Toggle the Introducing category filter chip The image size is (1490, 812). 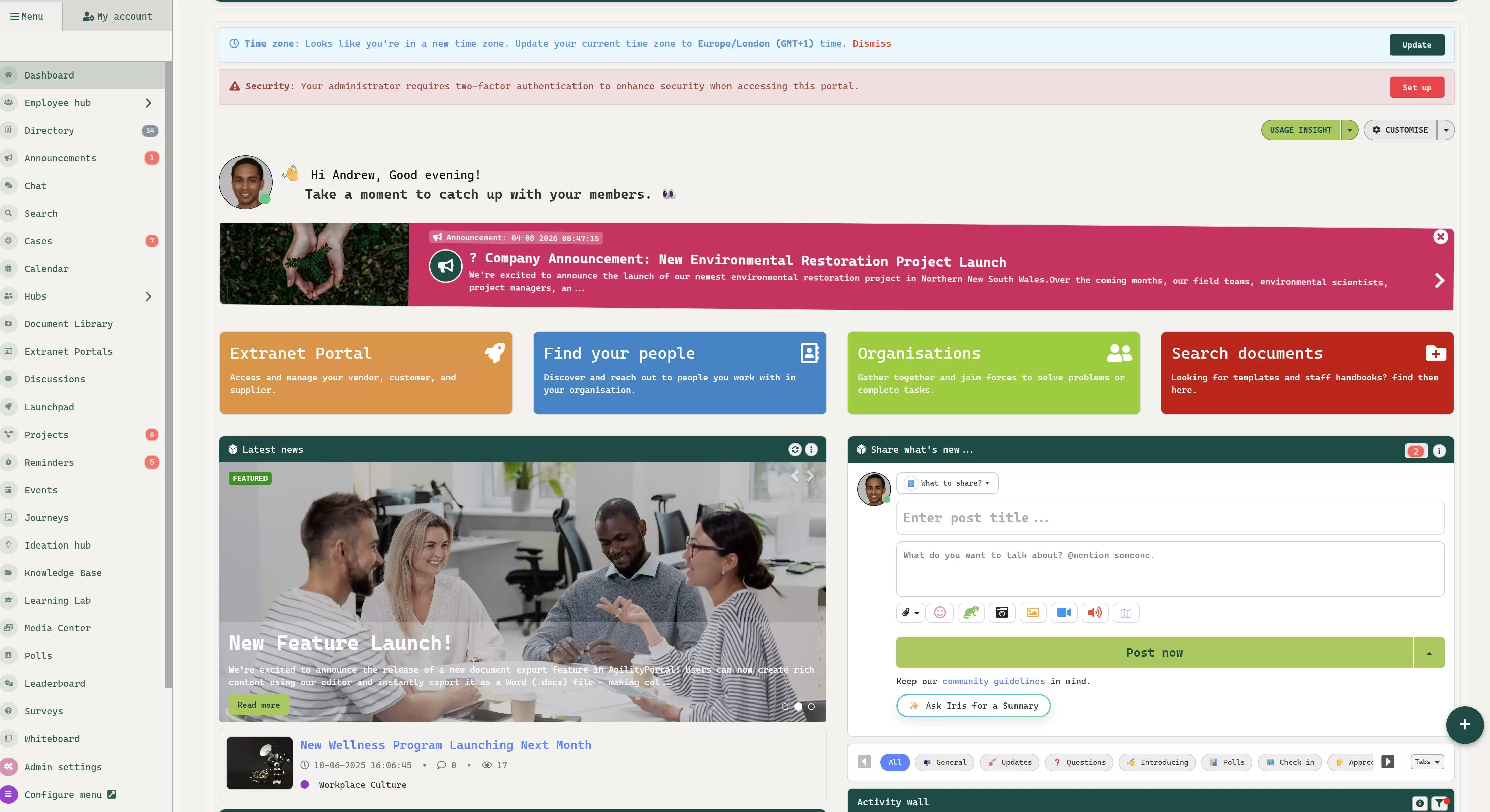pos(1157,762)
